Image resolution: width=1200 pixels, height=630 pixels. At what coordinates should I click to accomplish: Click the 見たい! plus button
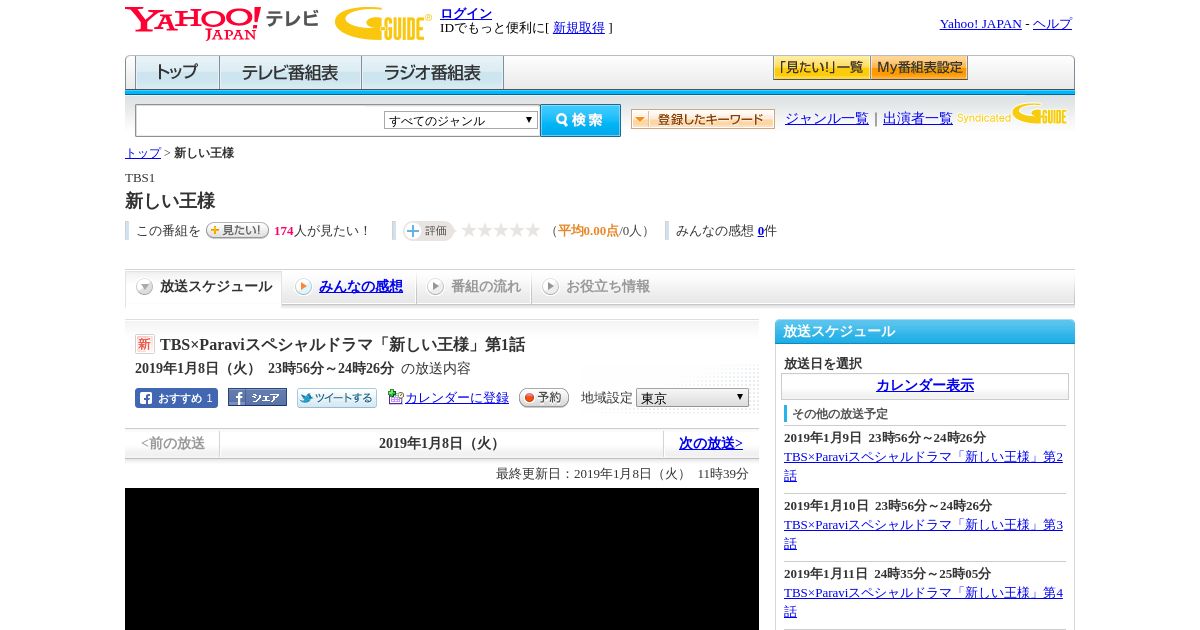point(237,230)
